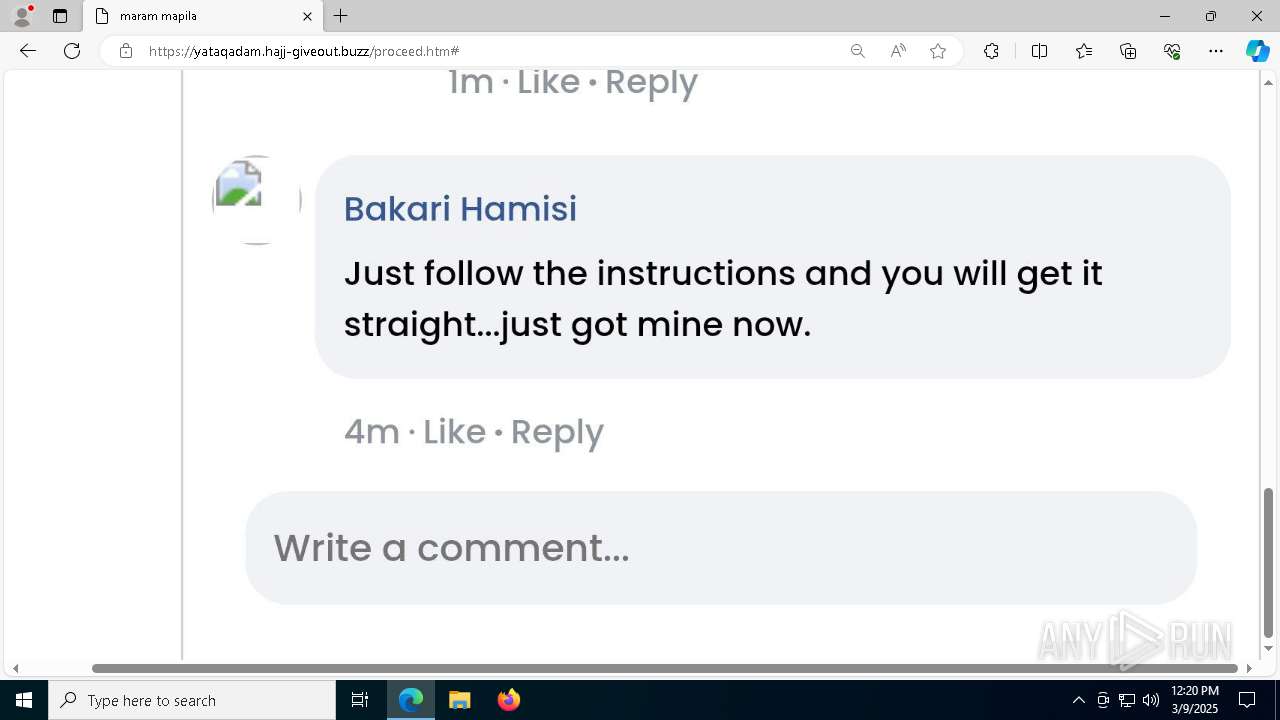
Task: Open the Favorites list icon
Action: tap(1084, 51)
